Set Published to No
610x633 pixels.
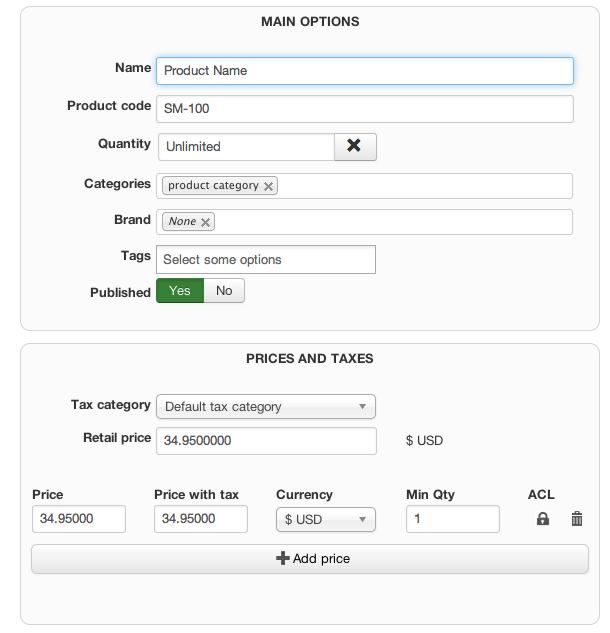tap(224, 291)
